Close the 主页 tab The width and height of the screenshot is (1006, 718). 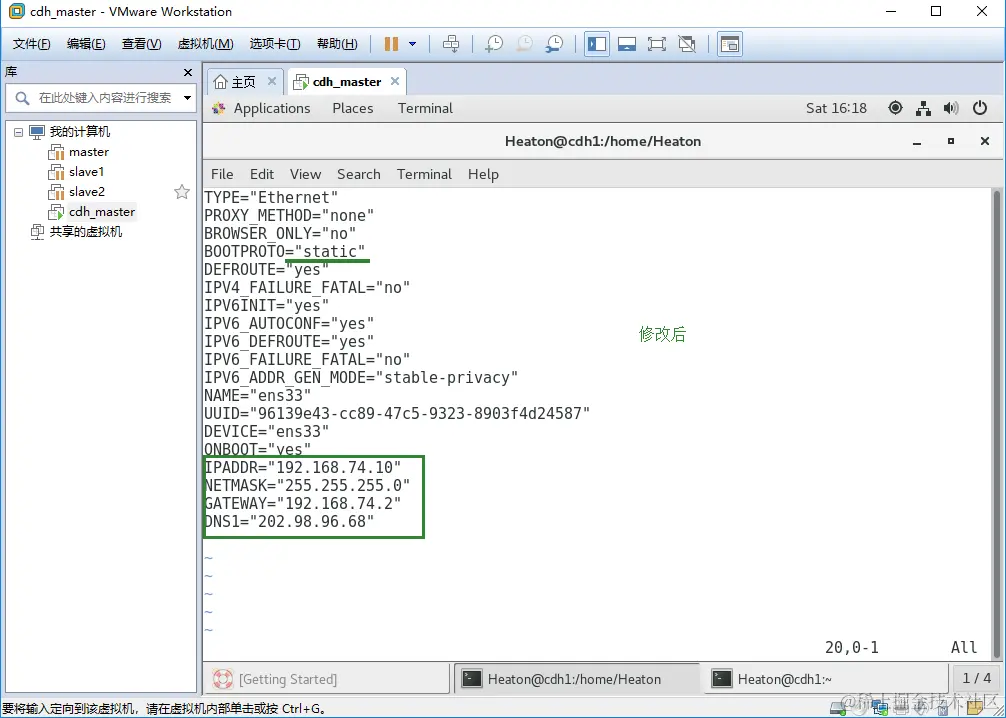pyautogui.click(x=271, y=81)
